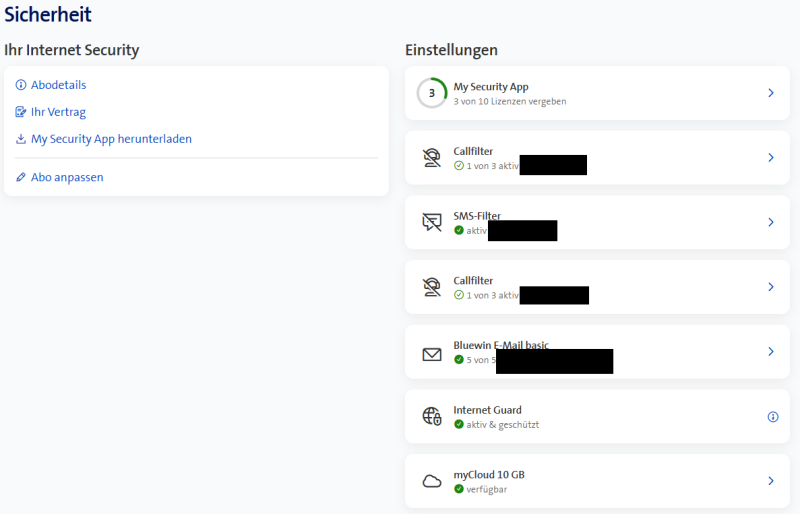This screenshot has height=514, width=800.
Task: Select the My Security App herunterladen link
Action: coord(111,139)
